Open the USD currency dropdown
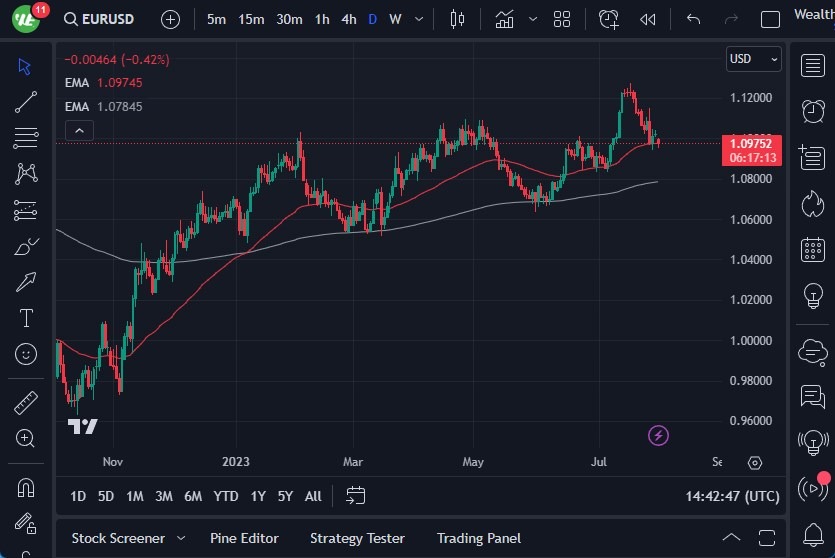Screen dimensions: 835x558 pyautogui.click(x=753, y=59)
